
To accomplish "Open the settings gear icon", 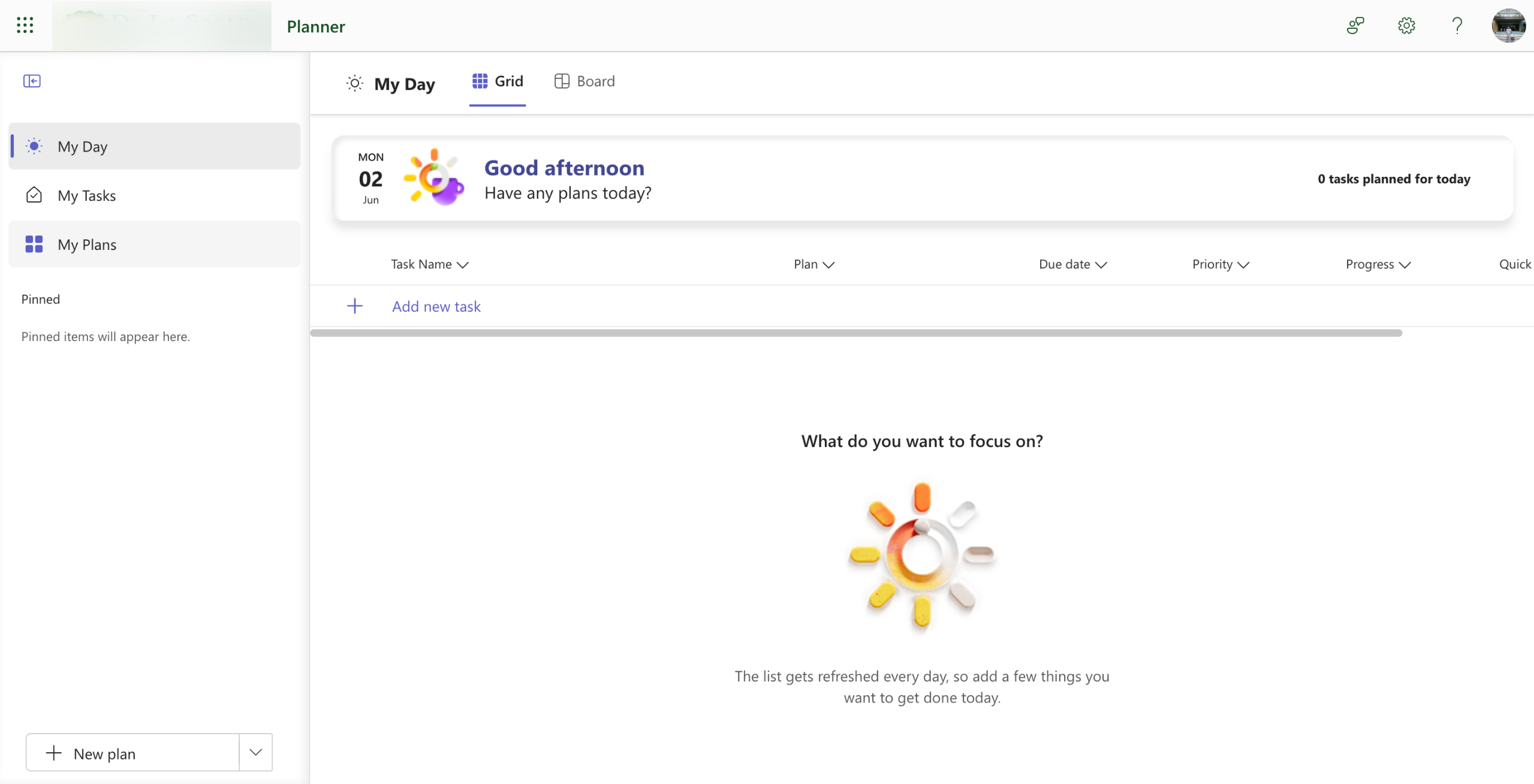I will (x=1406, y=25).
